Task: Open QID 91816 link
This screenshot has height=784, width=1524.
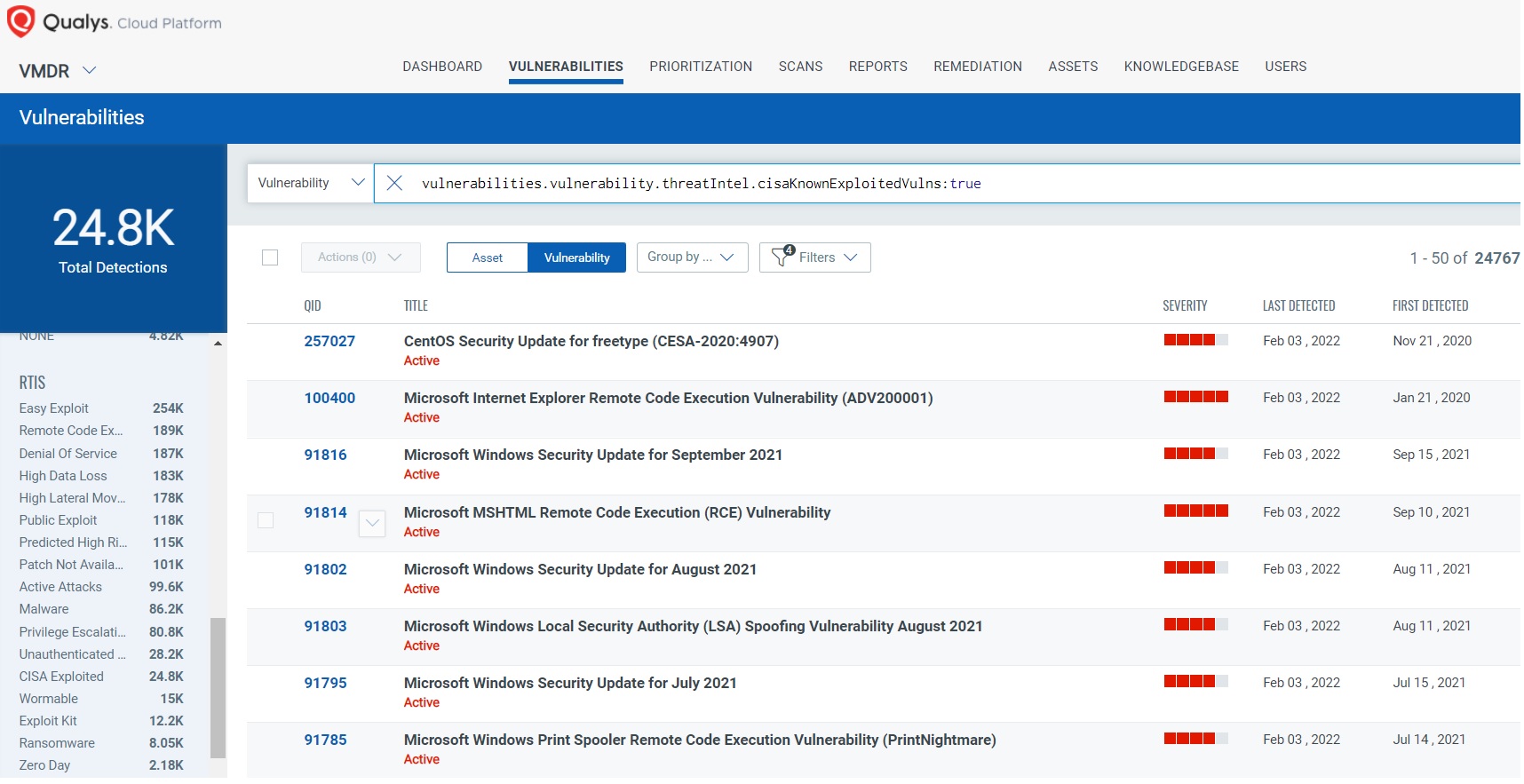Action: (x=325, y=455)
